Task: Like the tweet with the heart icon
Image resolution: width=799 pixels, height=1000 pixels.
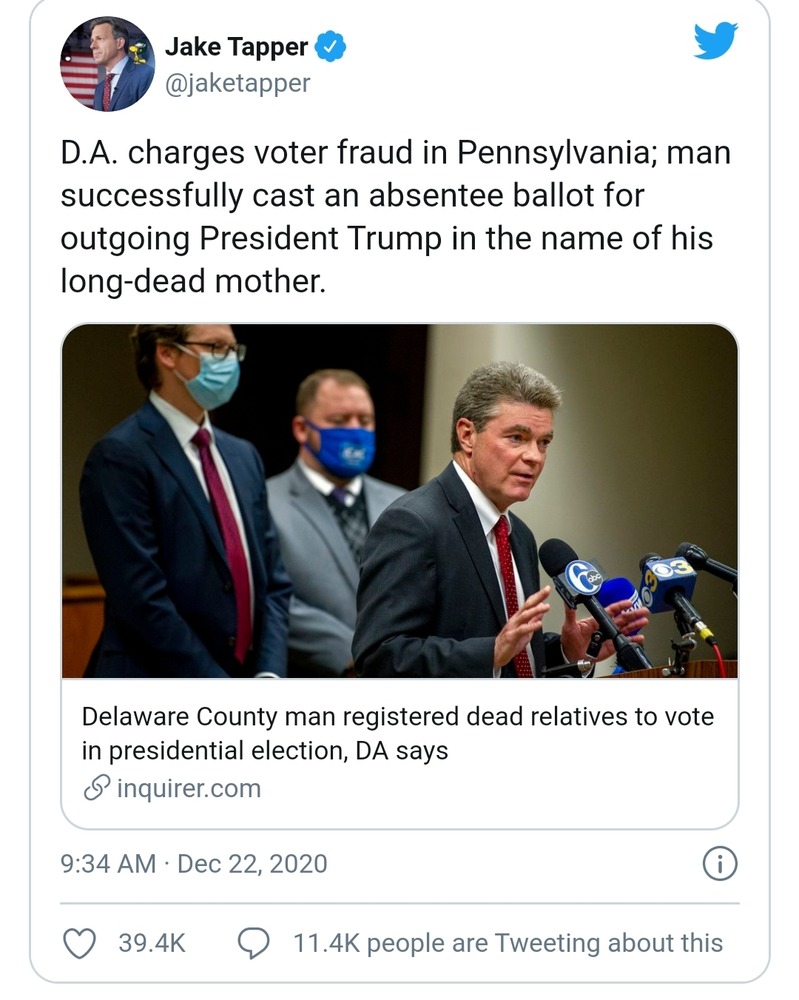Action: click(x=79, y=943)
